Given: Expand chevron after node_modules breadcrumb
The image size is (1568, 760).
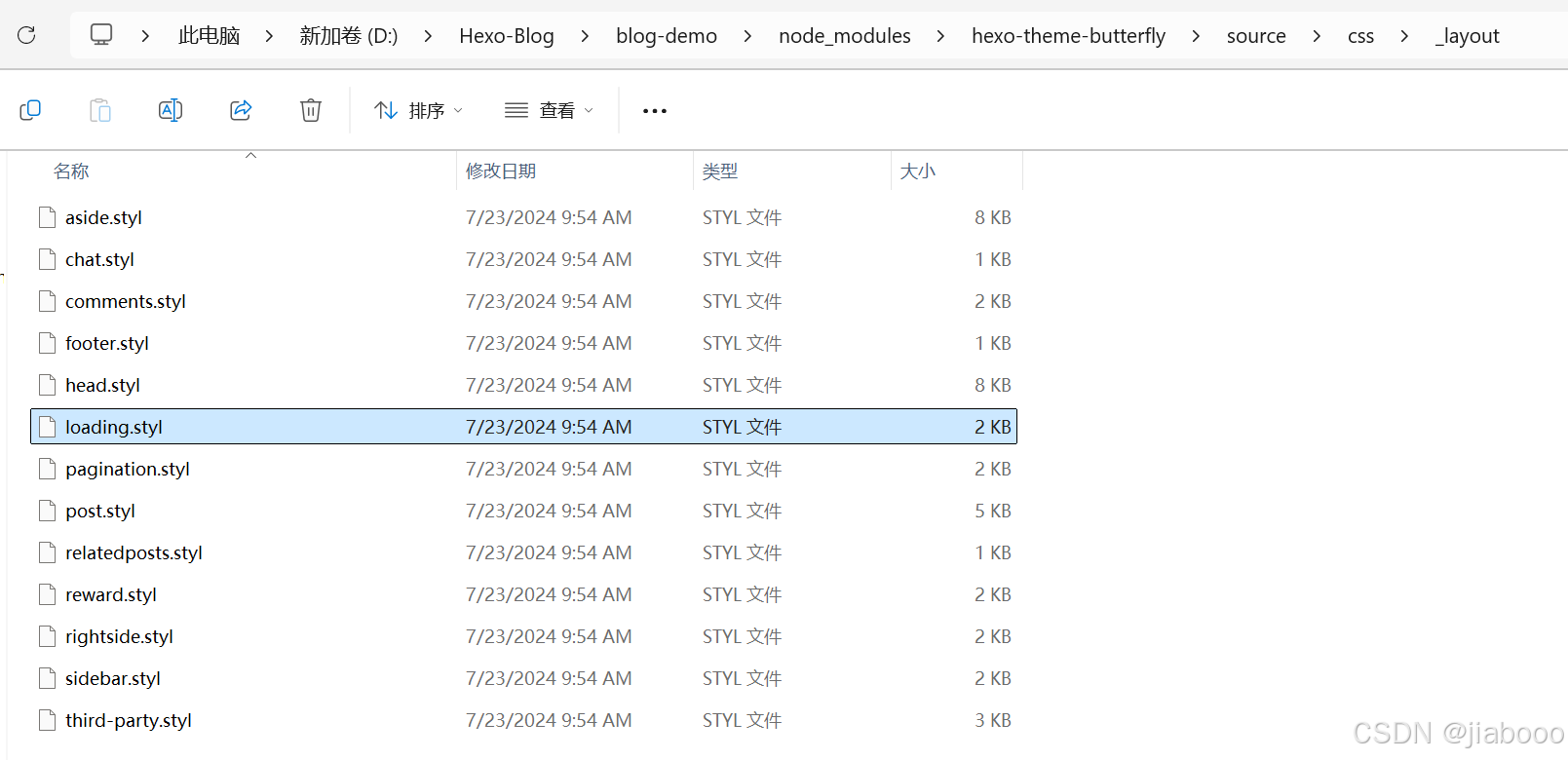Looking at the screenshot, I should click(940, 36).
